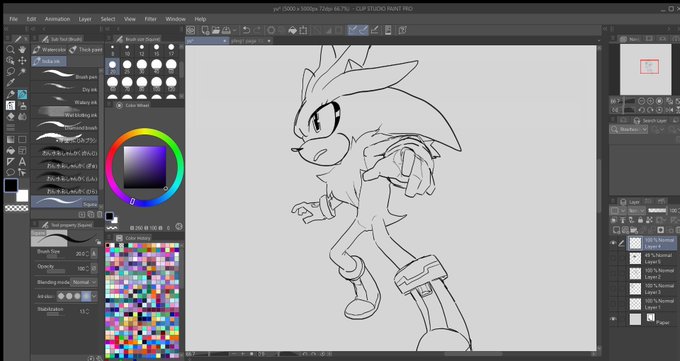Screen dimensions: 680x361
Task: Select the Fill bucket tool
Action: (x=10, y=151)
